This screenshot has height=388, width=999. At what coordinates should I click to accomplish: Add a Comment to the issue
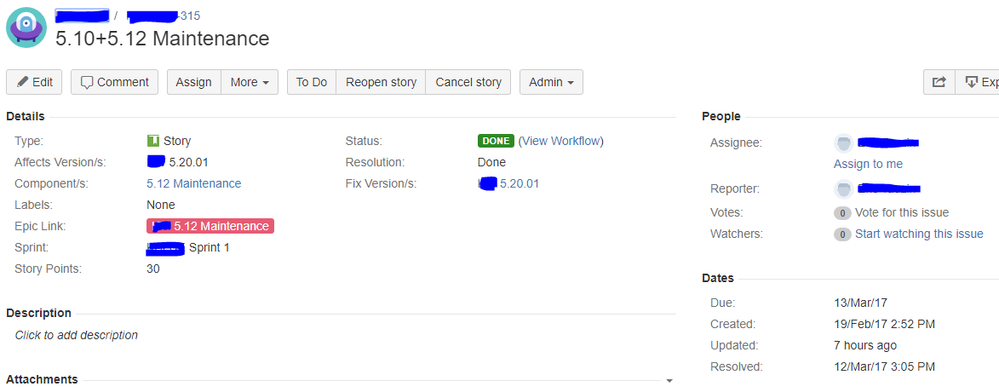click(x=115, y=82)
